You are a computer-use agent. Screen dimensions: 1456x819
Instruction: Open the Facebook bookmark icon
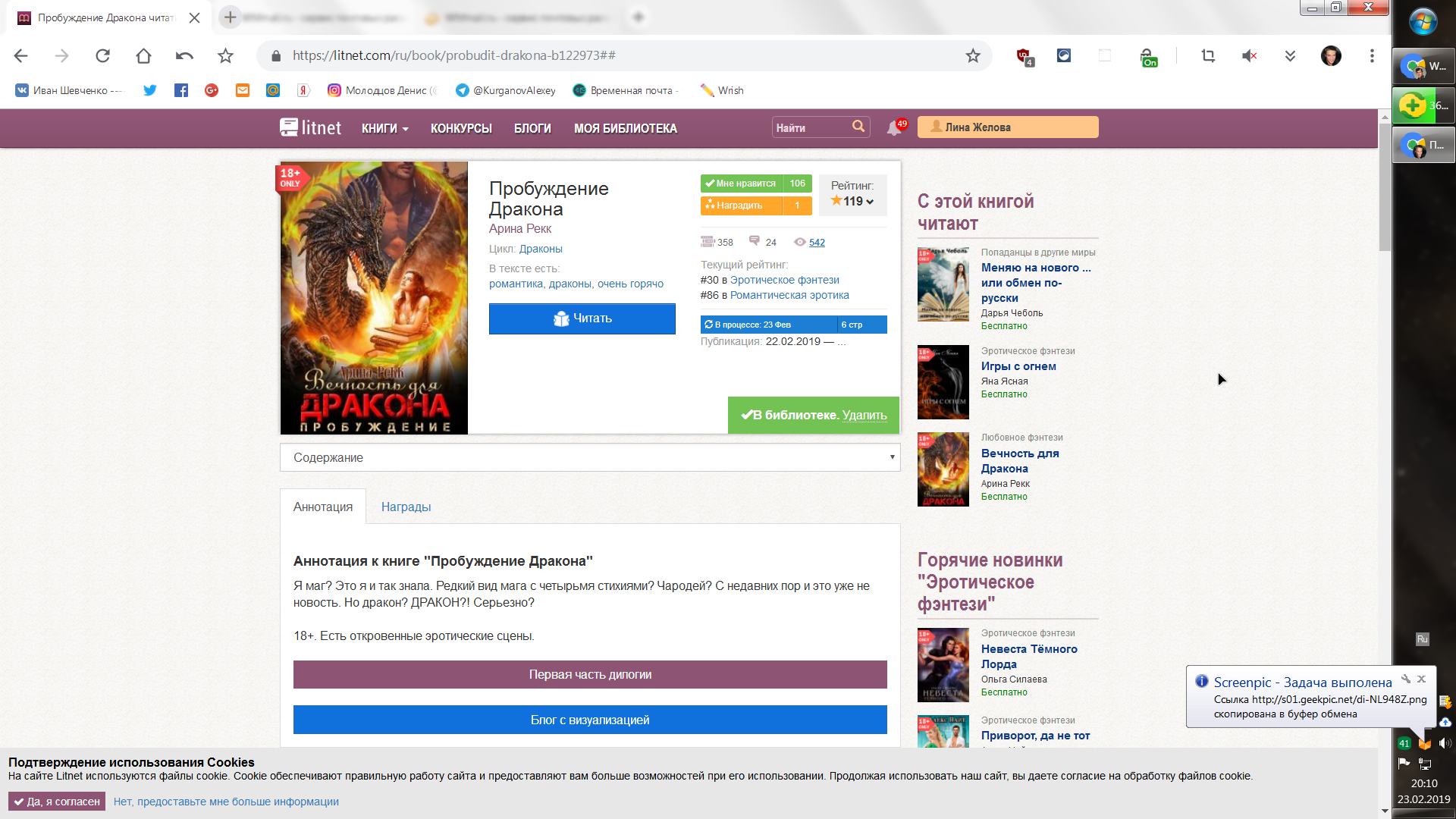click(x=180, y=90)
